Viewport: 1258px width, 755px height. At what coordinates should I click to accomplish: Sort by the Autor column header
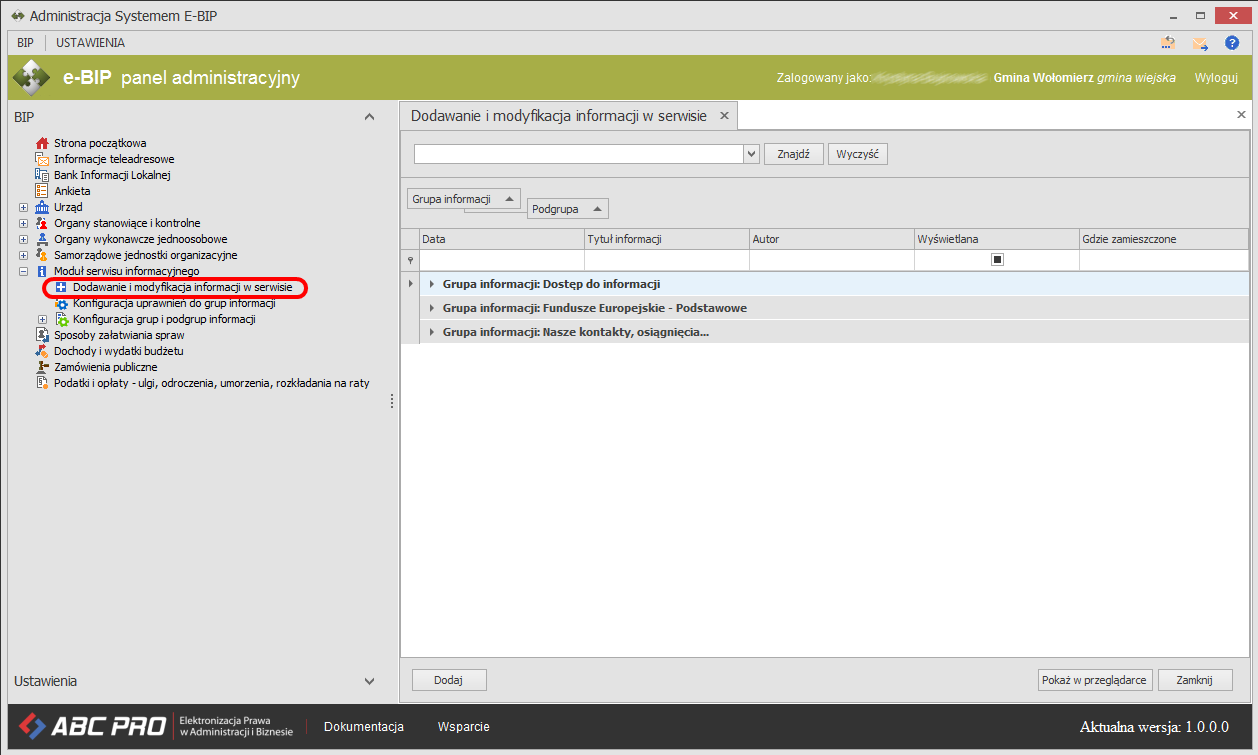point(832,239)
